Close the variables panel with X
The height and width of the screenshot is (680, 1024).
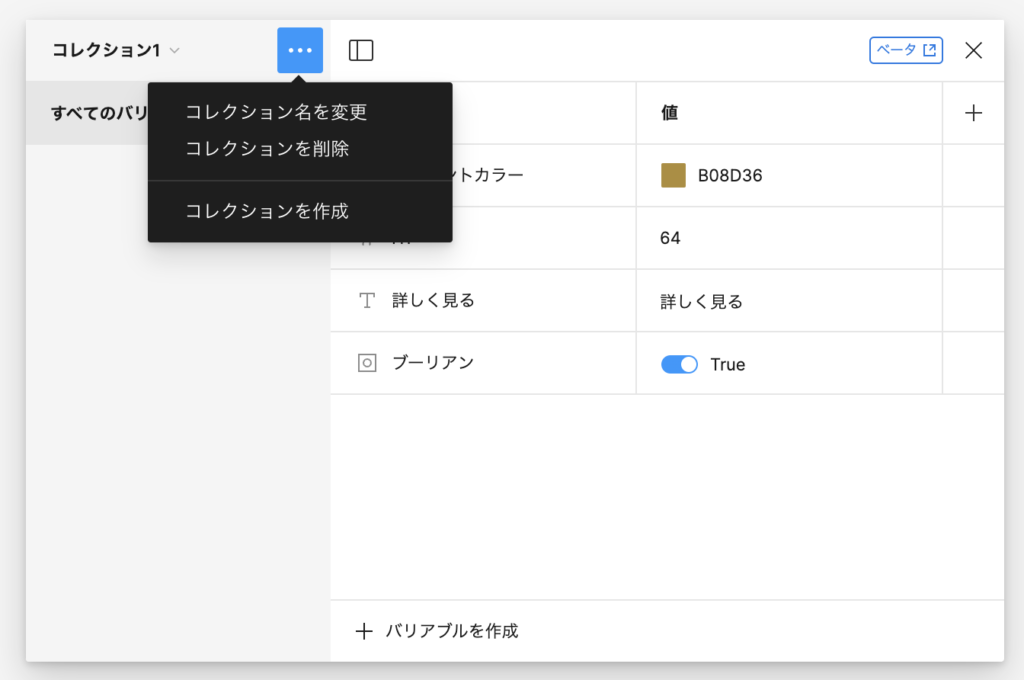[x=973, y=50]
